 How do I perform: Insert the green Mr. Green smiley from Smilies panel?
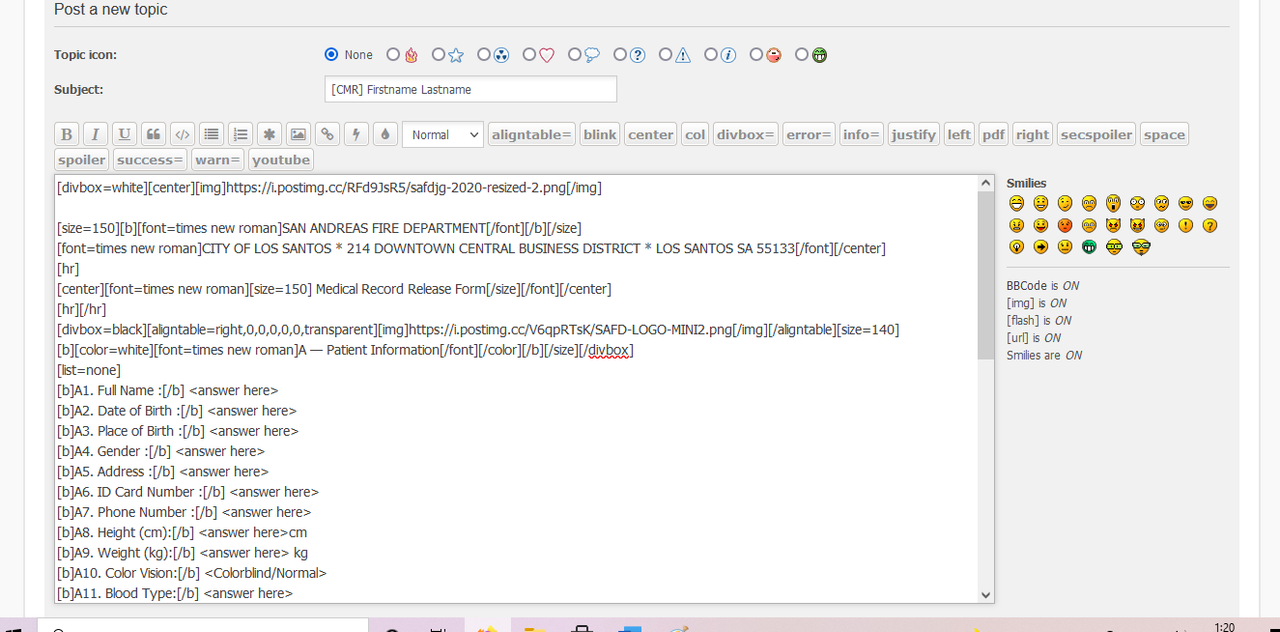click(x=1089, y=247)
